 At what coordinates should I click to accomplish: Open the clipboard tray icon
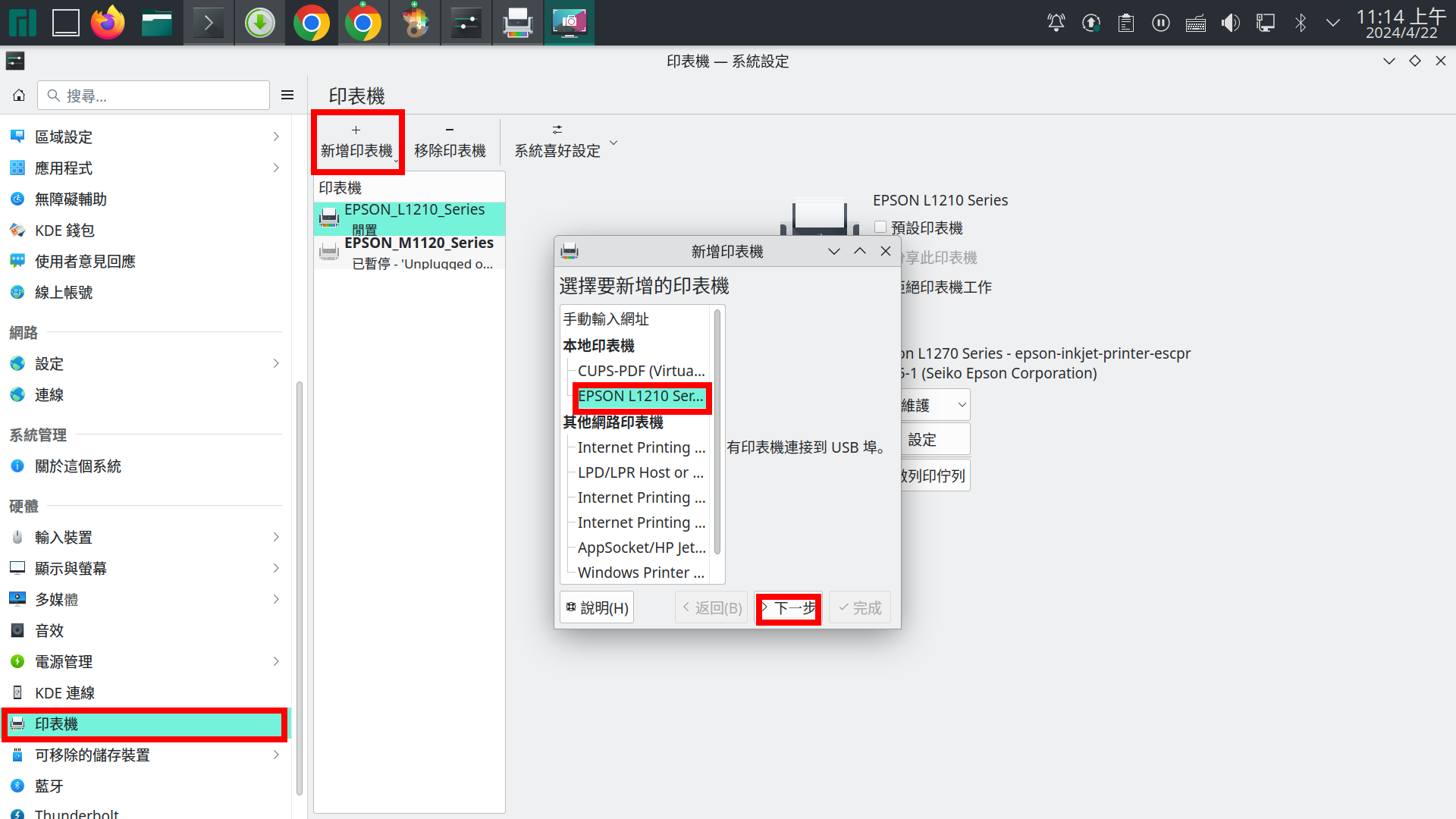[x=1126, y=23]
